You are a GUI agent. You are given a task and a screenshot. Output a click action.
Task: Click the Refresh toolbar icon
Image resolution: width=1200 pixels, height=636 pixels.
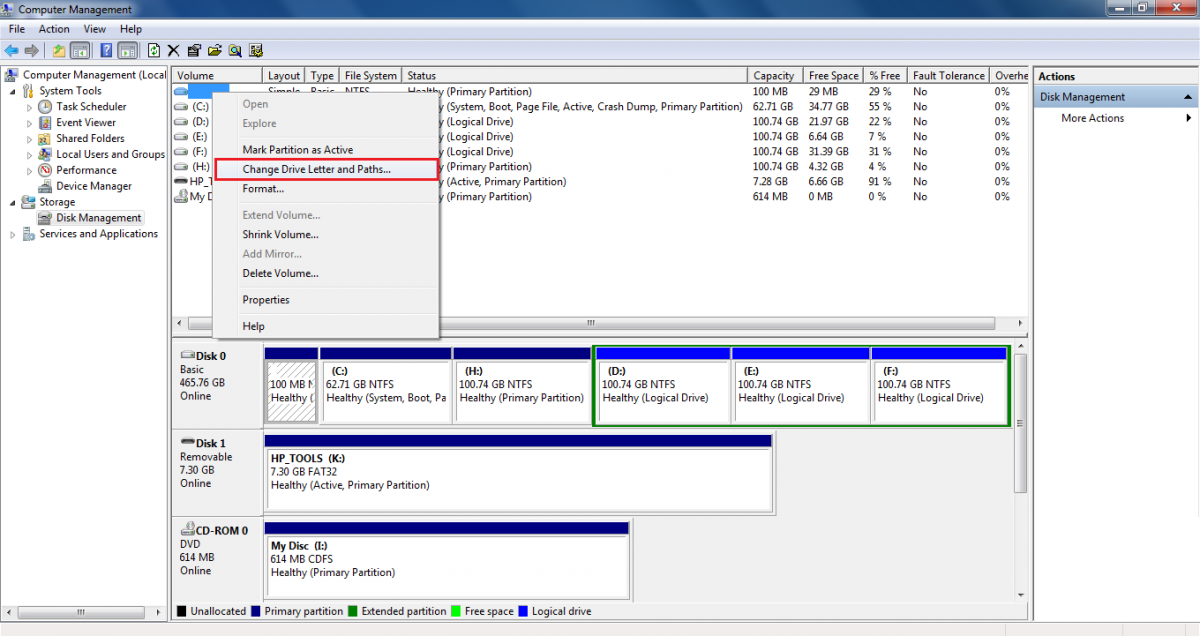[154, 50]
